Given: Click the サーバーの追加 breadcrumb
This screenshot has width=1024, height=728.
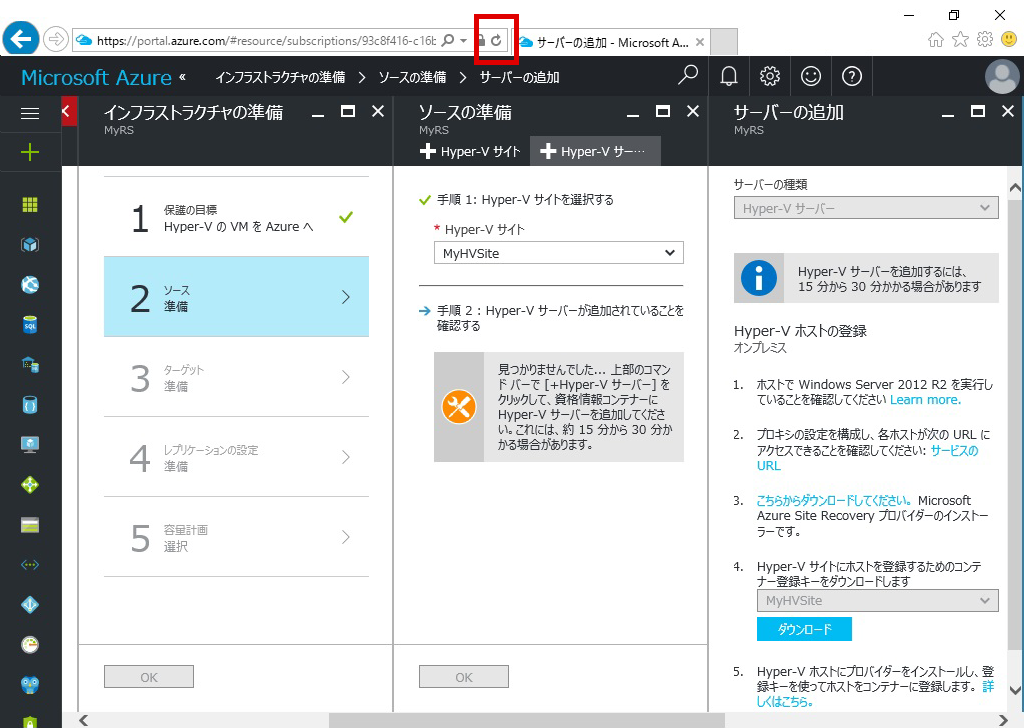Looking at the screenshot, I should [x=519, y=77].
